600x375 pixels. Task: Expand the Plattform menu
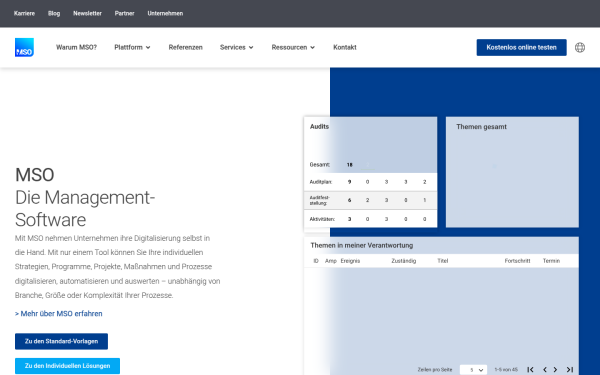132,47
